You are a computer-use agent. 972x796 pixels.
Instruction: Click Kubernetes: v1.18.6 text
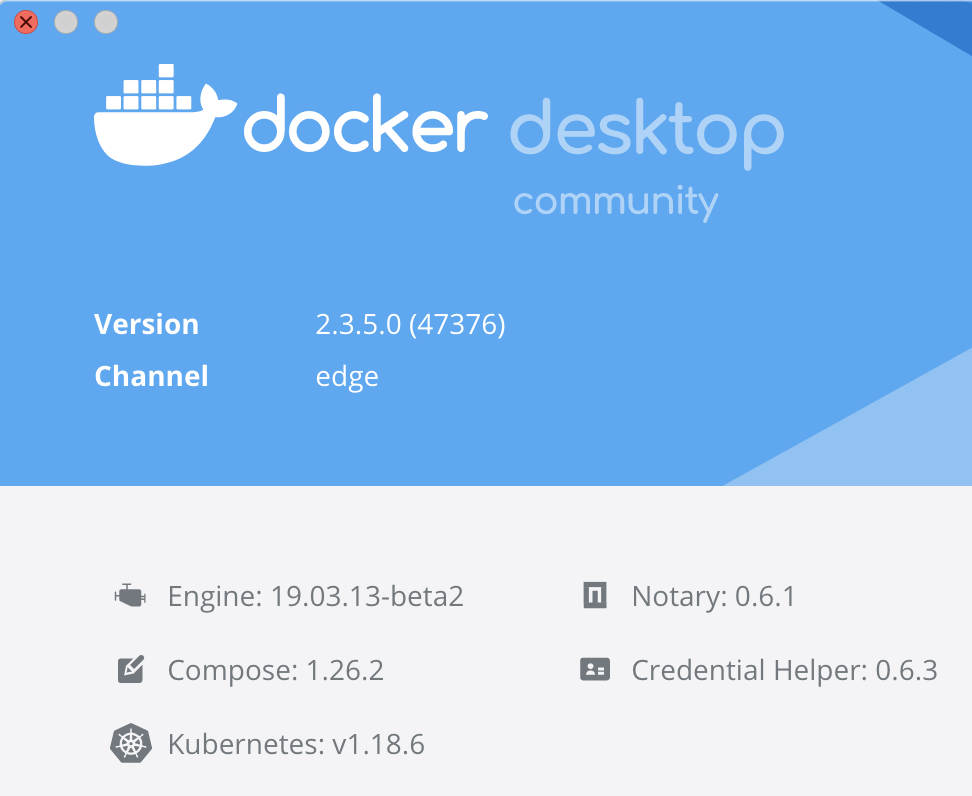point(296,744)
